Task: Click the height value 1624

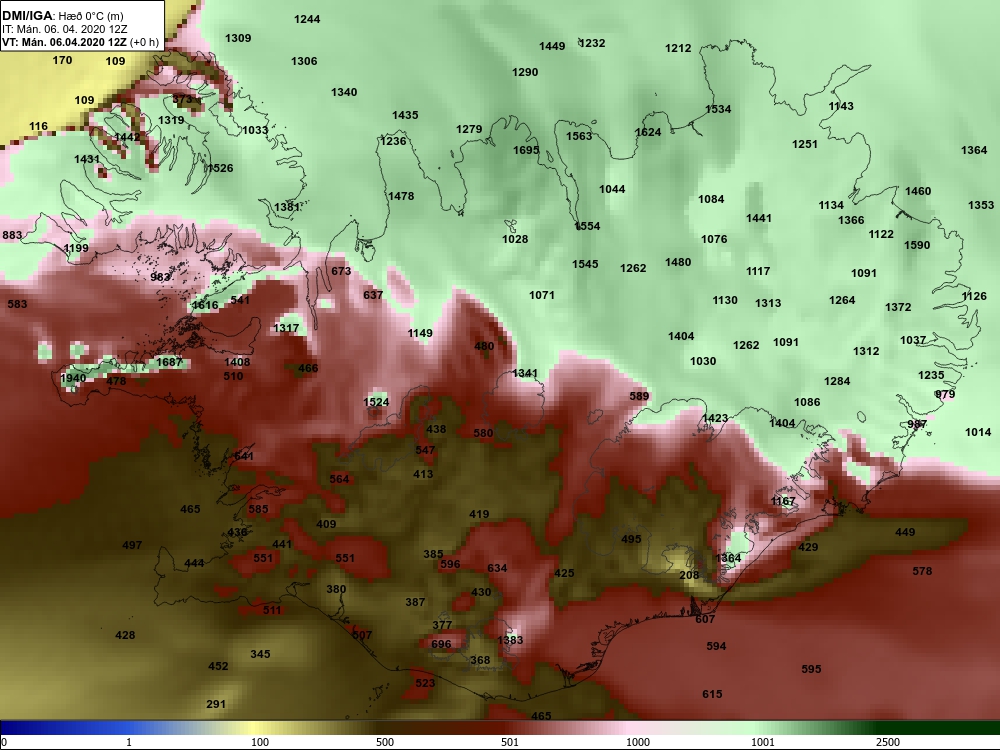Action: pos(648,132)
